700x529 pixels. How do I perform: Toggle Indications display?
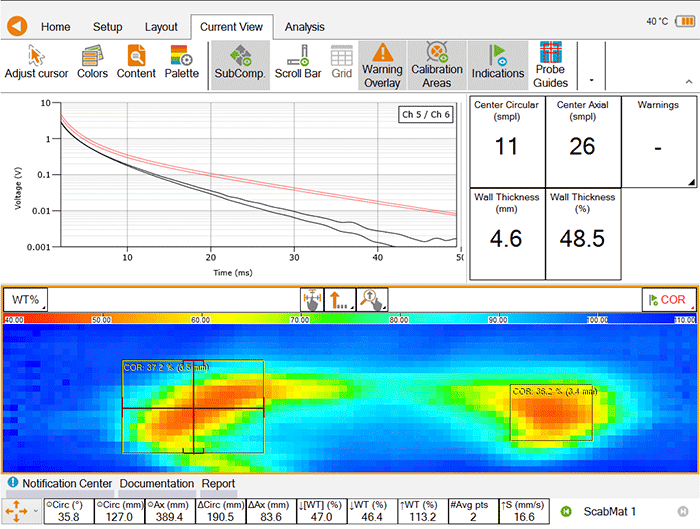click(x=497, y=62)
